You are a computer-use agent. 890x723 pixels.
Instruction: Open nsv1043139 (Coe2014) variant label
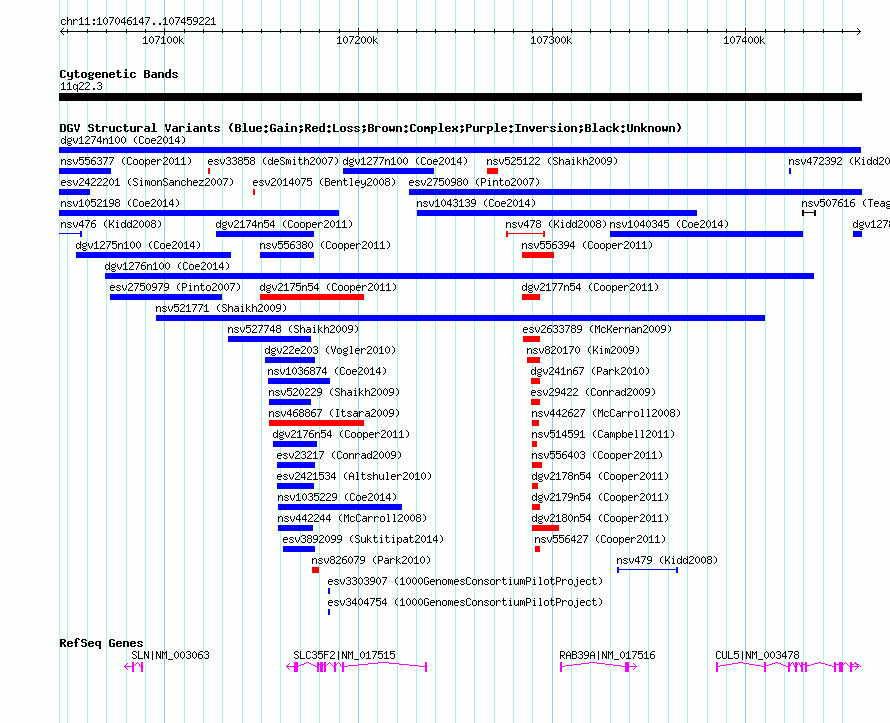pyautogui.click(x=476, y=203)
